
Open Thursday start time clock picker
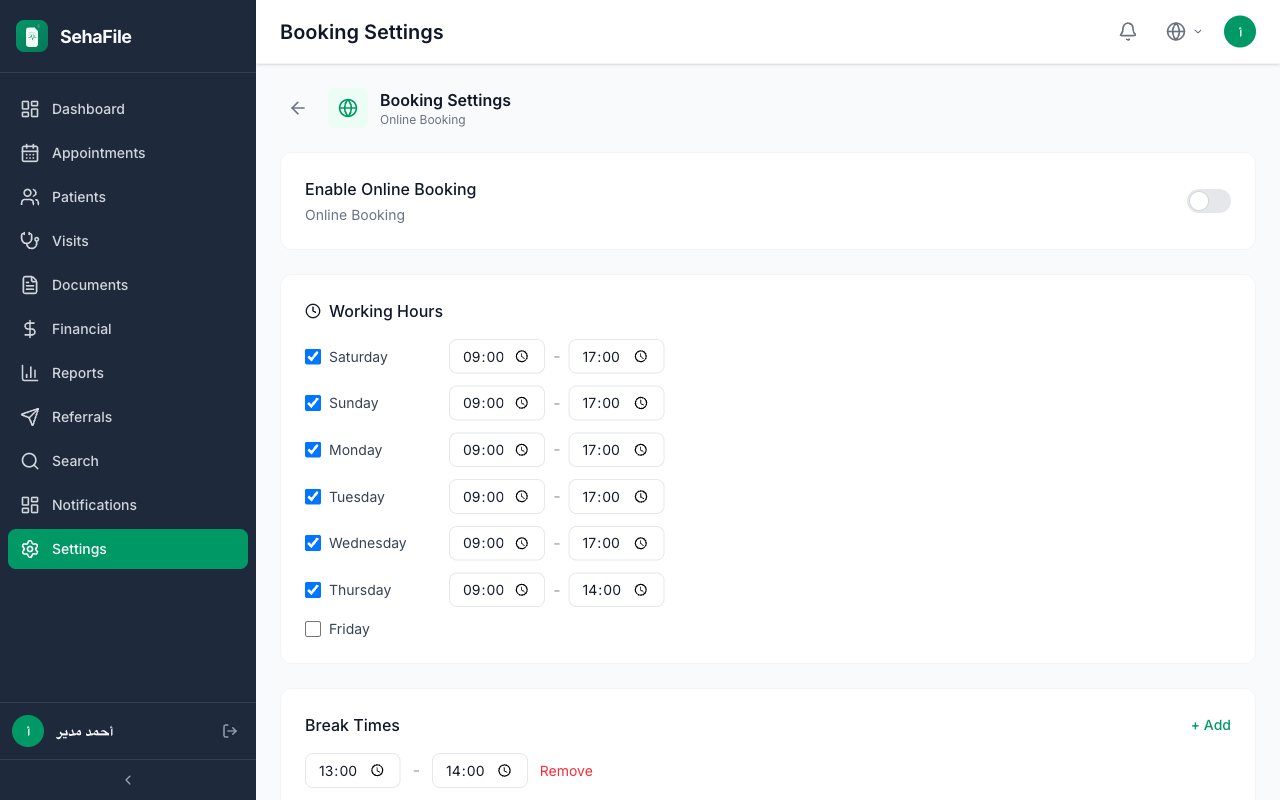(x=522, y=590)
